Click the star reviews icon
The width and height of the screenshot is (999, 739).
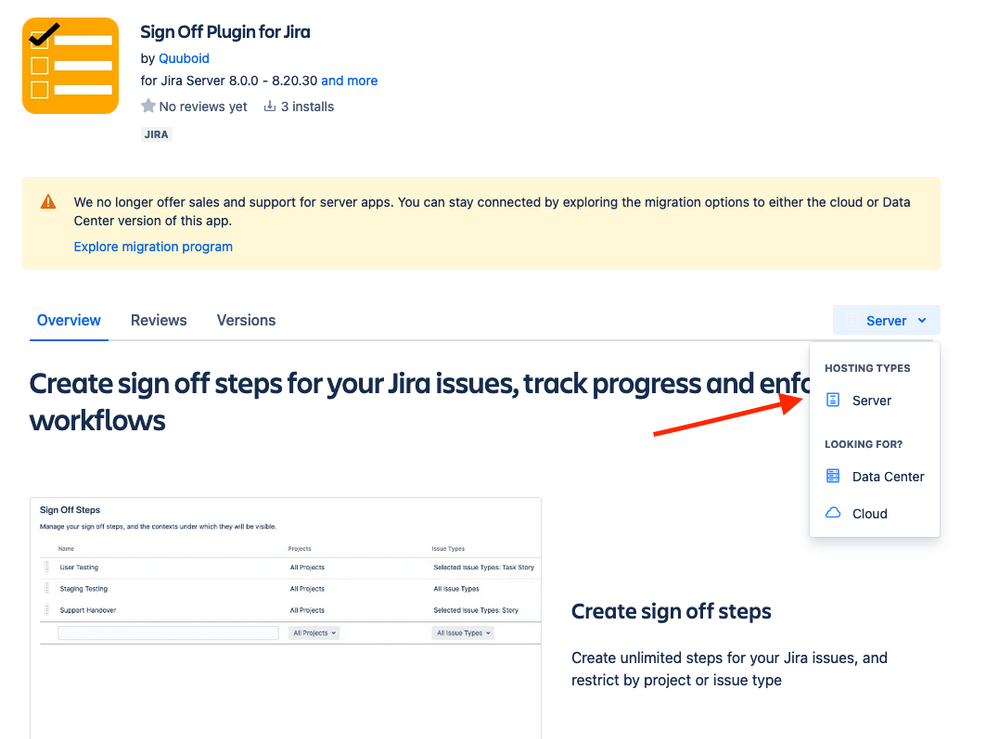148,106
